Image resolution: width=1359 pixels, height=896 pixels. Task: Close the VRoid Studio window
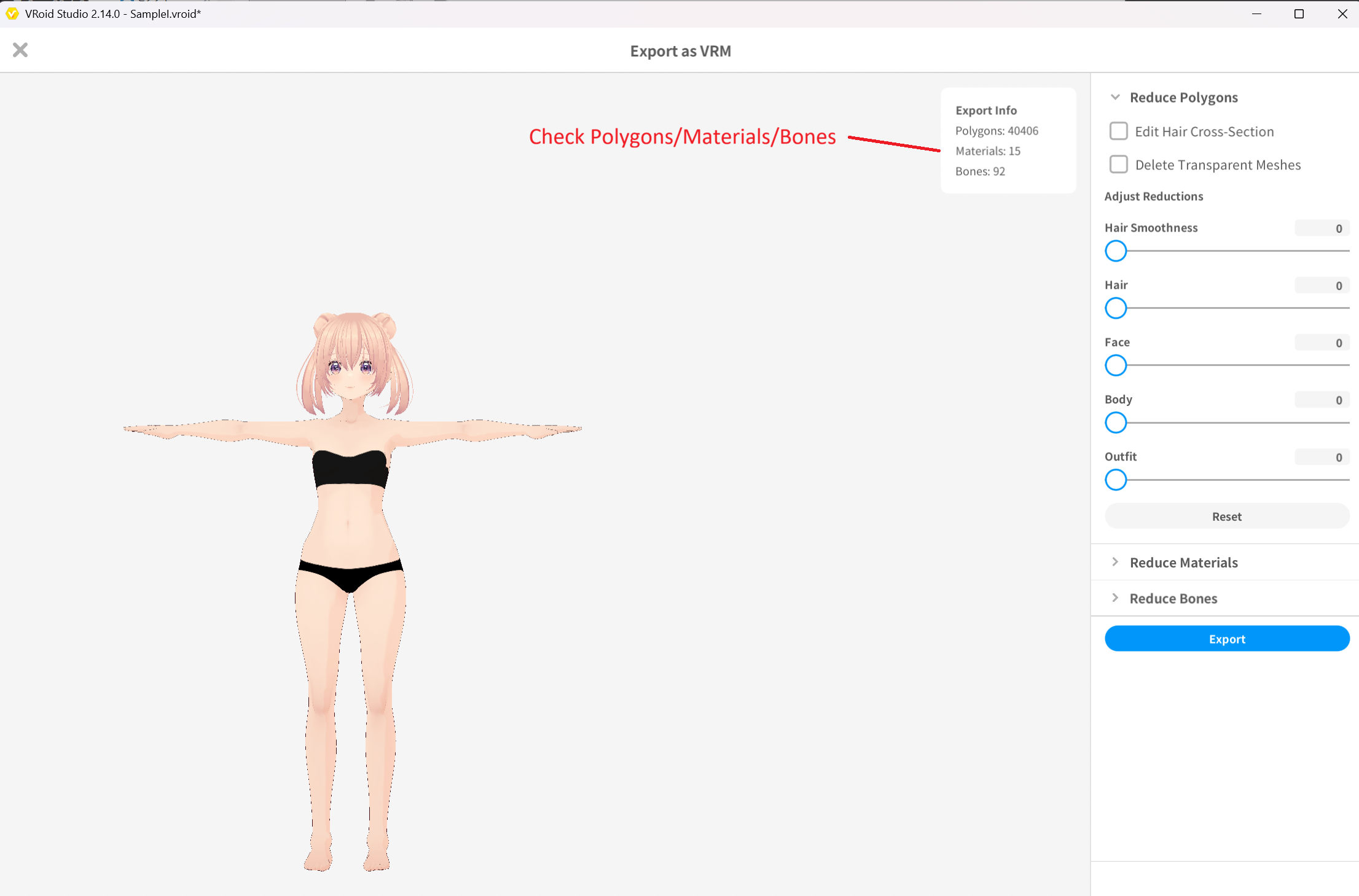[x=1342, y=14]
